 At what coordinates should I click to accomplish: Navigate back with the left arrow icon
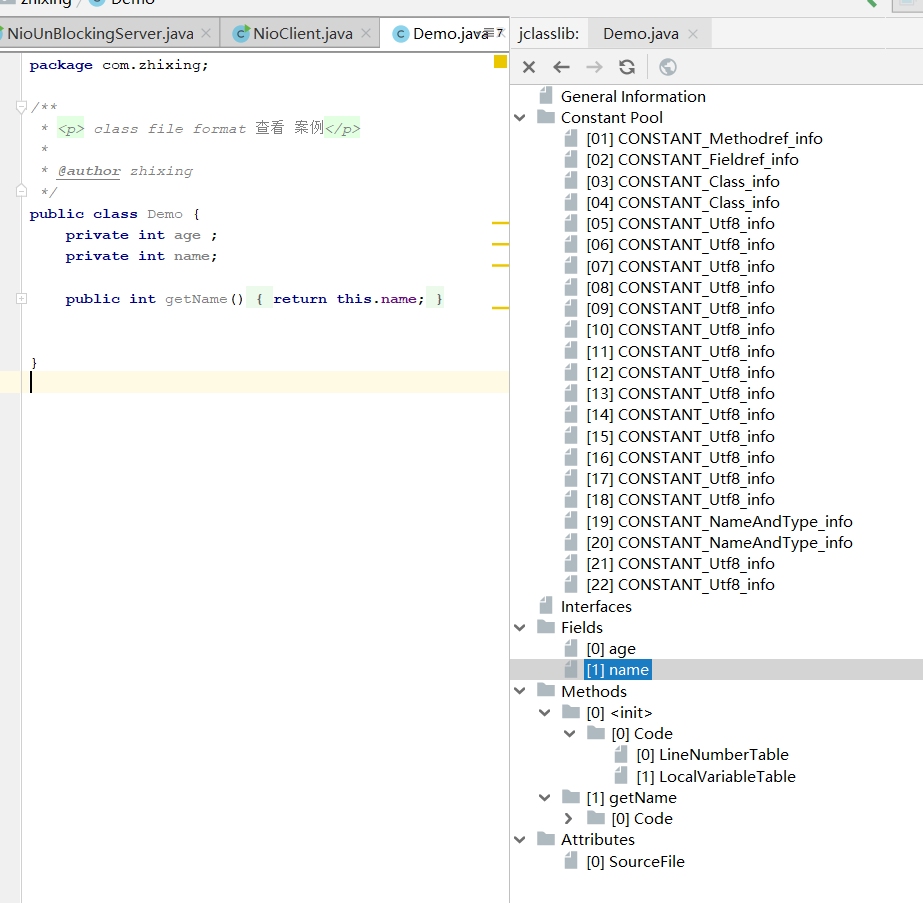tap(562, 67)
